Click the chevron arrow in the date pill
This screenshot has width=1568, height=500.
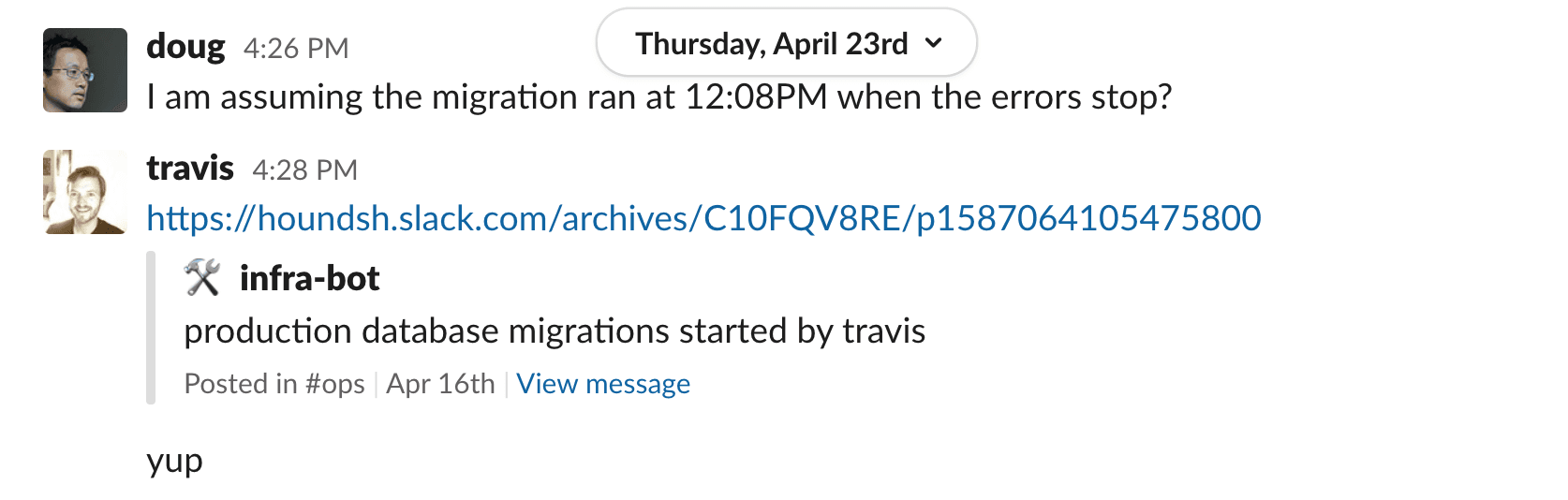pyautogui.click(x=933, y=43)
